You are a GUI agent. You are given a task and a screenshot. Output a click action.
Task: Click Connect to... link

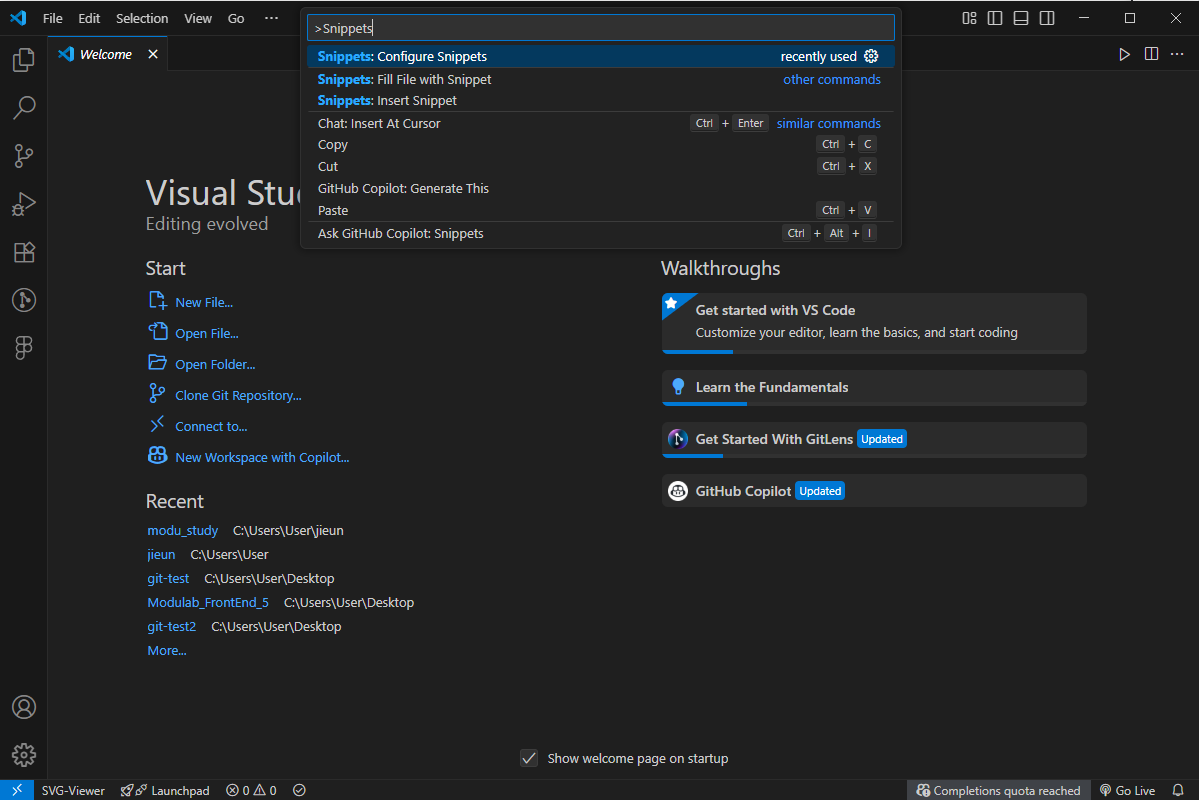pyautogui.click(x=211, y=426)
